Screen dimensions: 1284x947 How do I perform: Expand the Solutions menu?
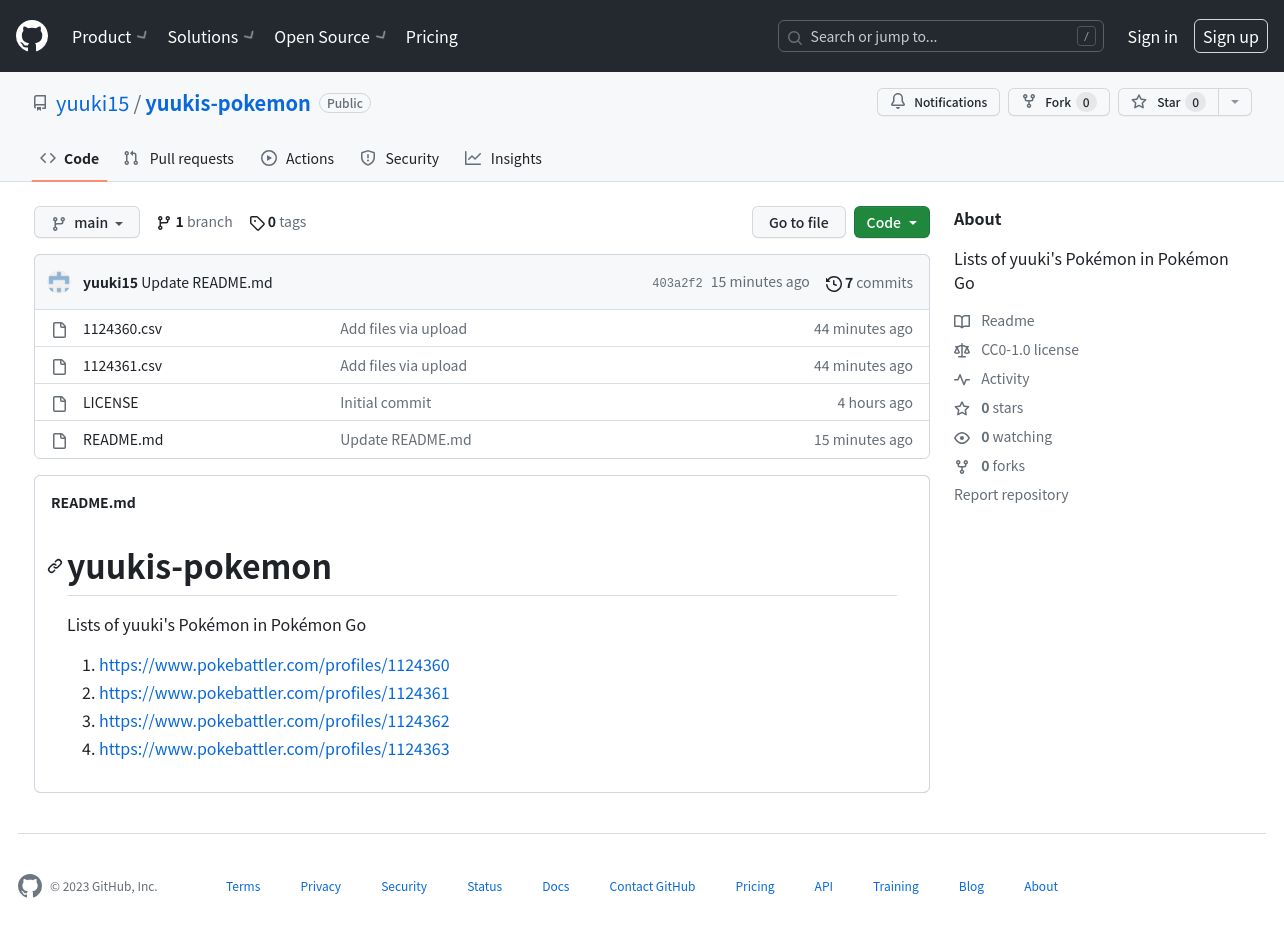[211, 36]
